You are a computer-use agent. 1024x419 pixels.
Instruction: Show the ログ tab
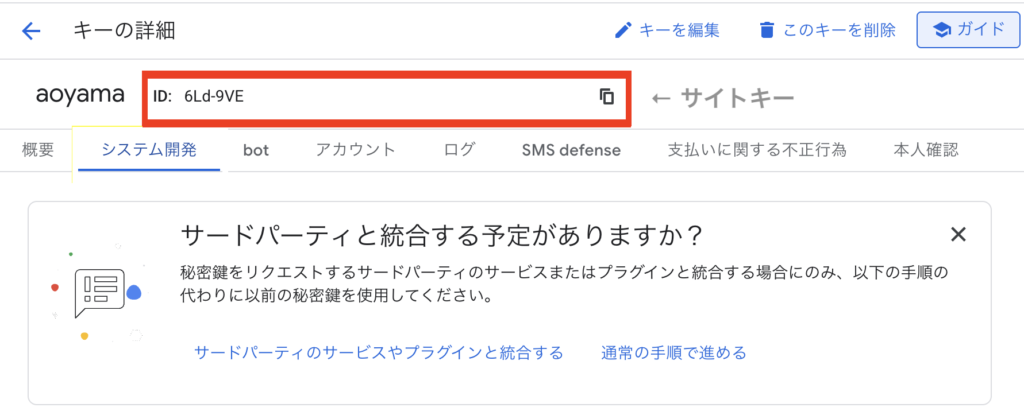pyautogui.click(x=459, y=150)
